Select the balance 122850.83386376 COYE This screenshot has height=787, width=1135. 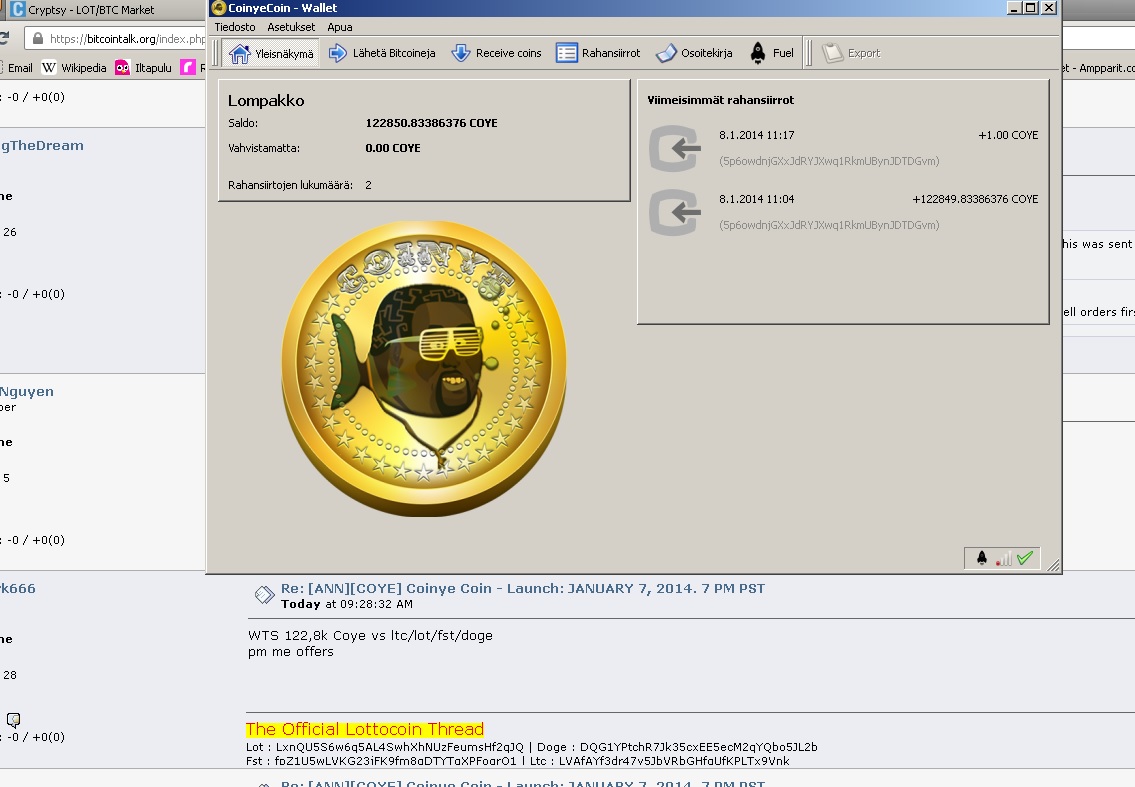(x=431, y=123)
